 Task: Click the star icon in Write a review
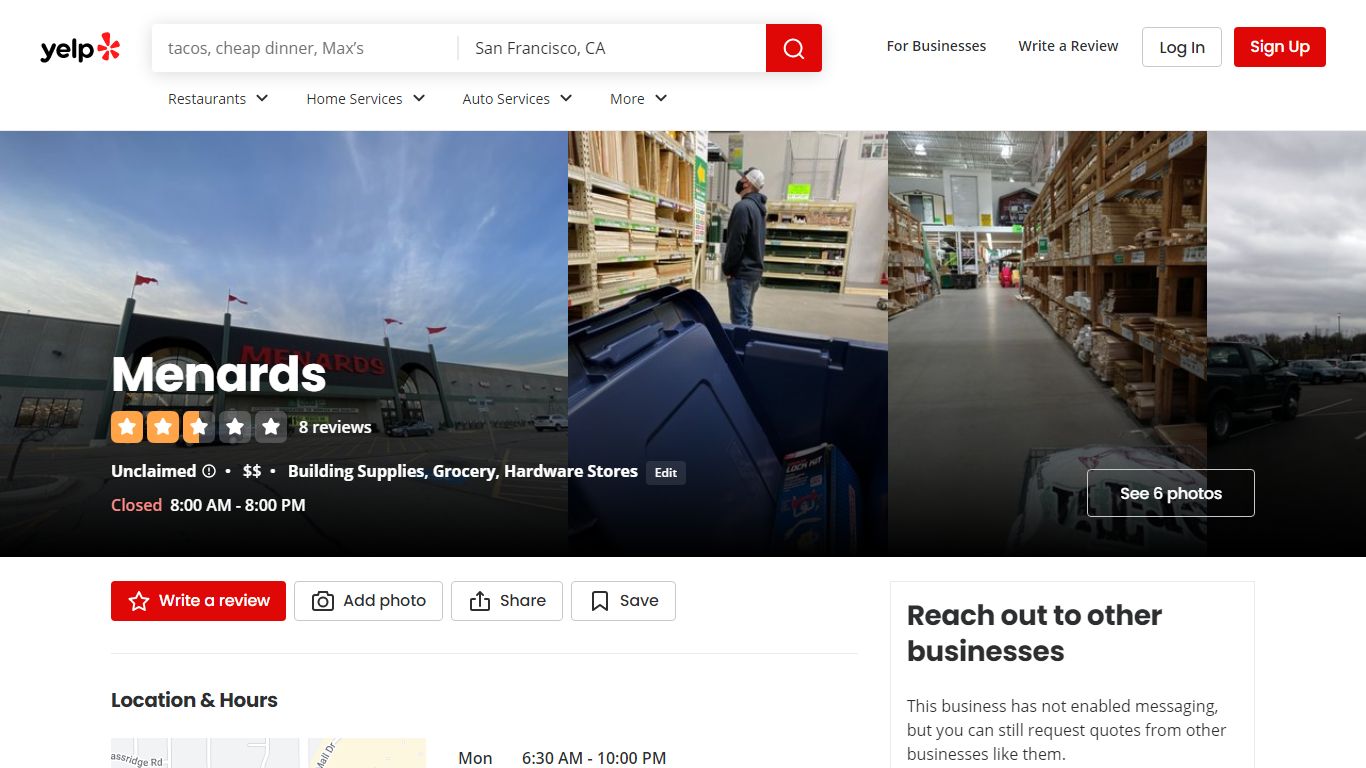[140, 601]
